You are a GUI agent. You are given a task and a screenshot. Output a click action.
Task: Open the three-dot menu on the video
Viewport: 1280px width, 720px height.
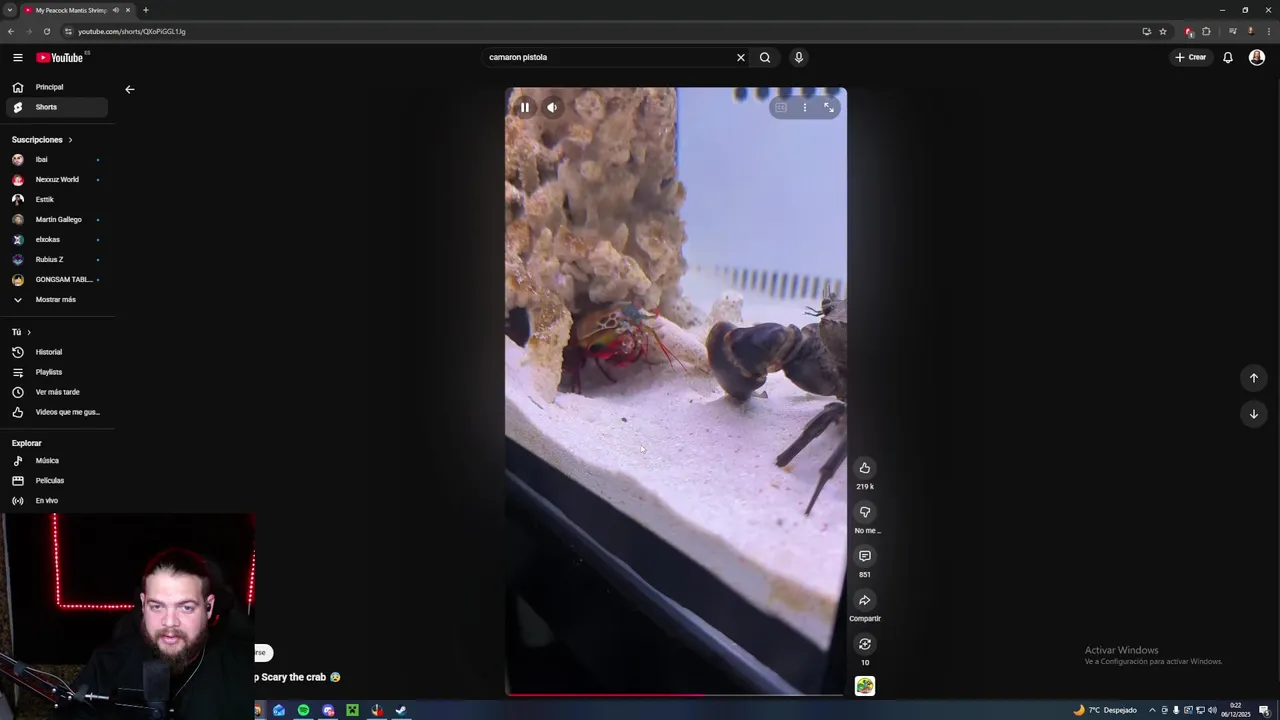coord(805,107)
